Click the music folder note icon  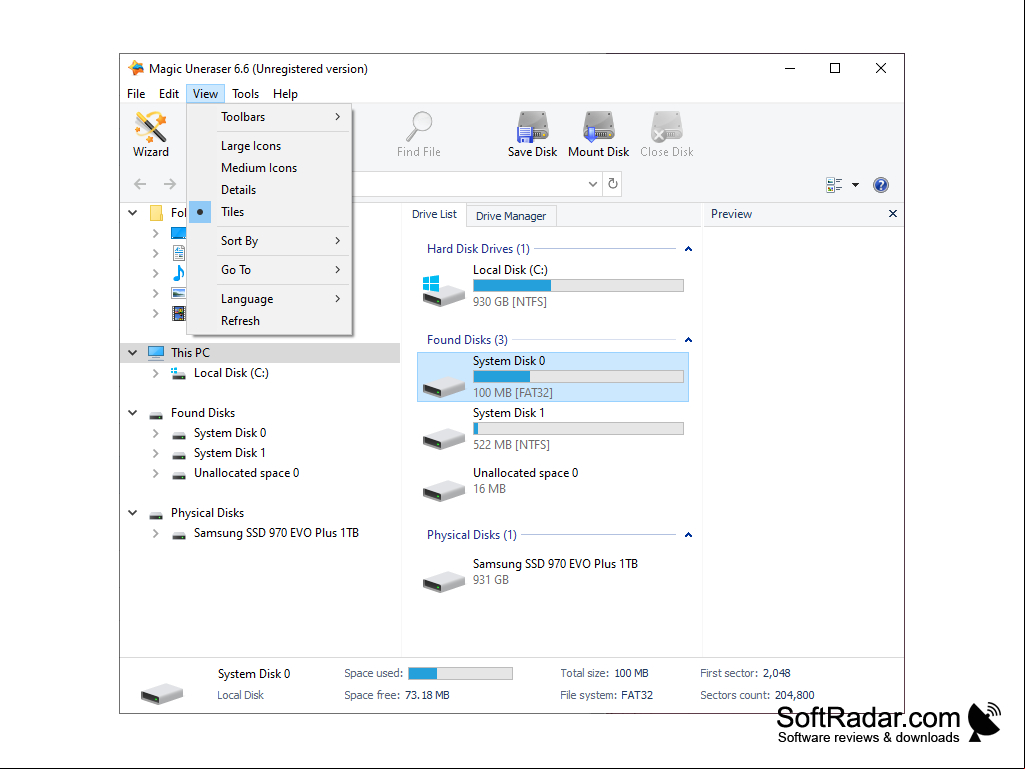(x=178, y=273)
